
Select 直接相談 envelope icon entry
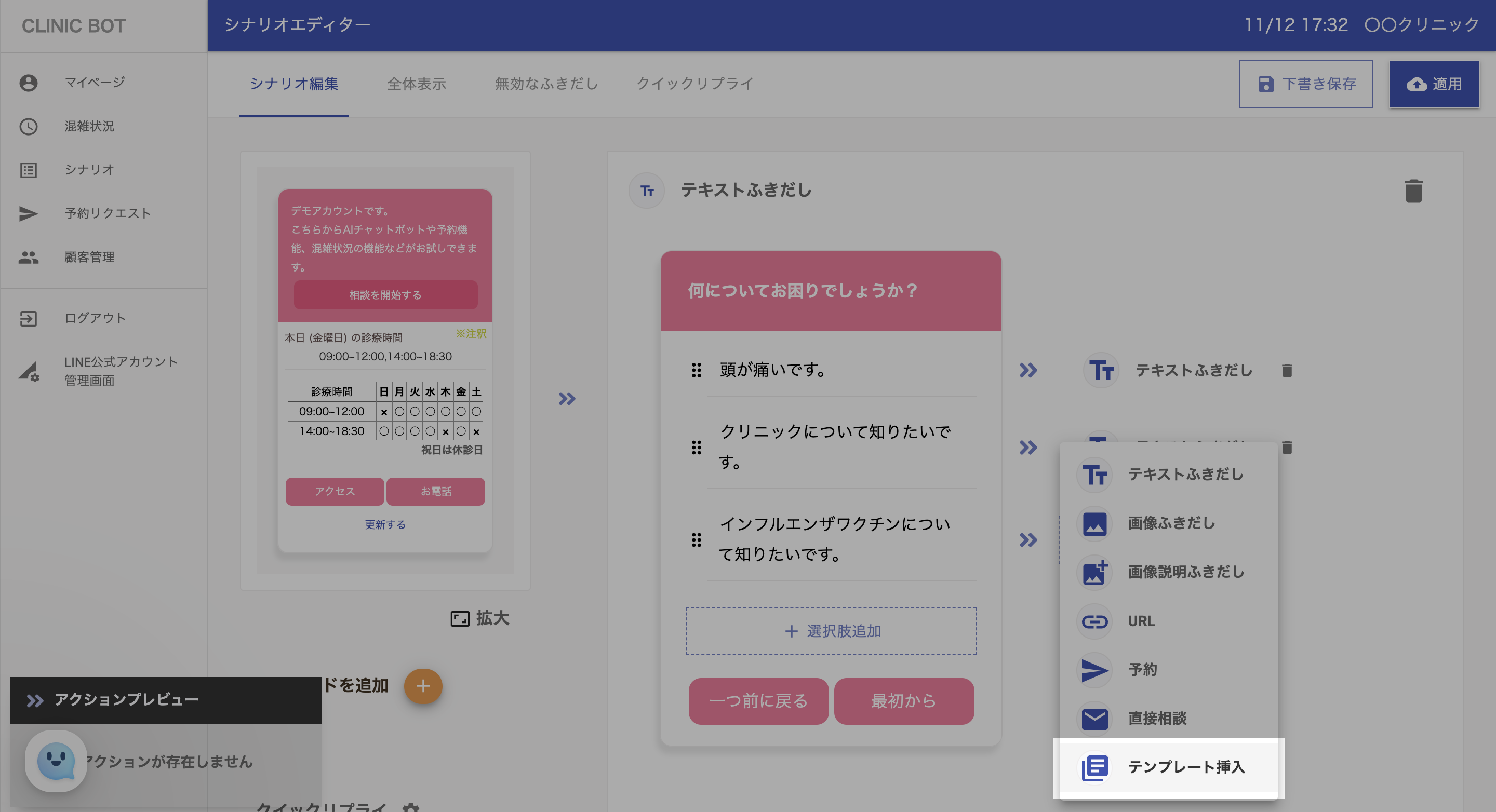pyautogui.click(x=1094, y=719)
